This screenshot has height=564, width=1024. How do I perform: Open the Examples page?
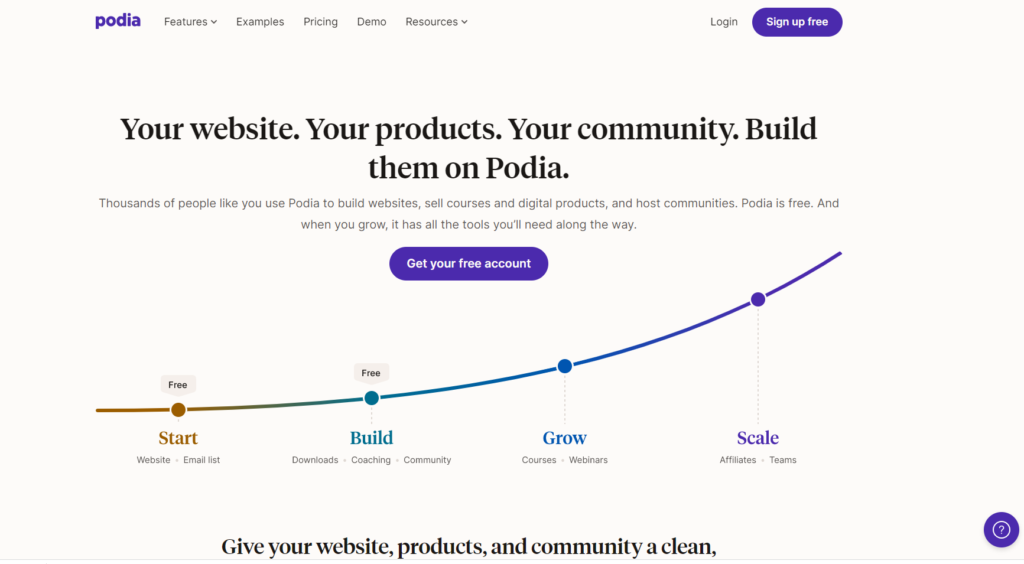(260, 22)
